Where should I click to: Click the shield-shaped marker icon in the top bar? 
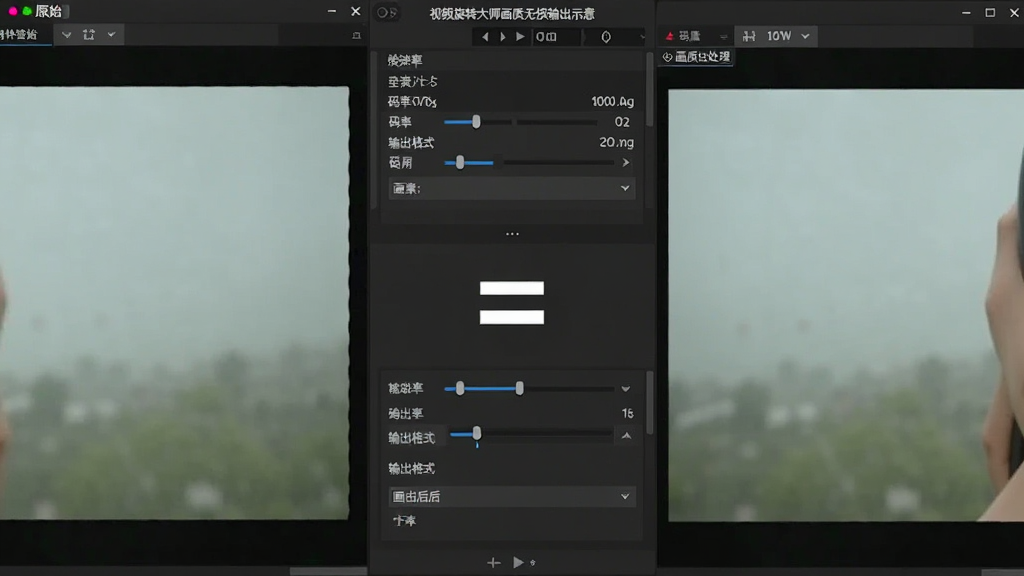click(606, 37)
